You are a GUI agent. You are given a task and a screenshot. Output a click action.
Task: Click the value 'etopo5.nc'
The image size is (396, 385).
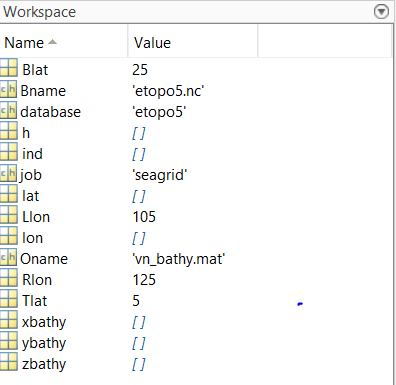click(x=168, y=91)
